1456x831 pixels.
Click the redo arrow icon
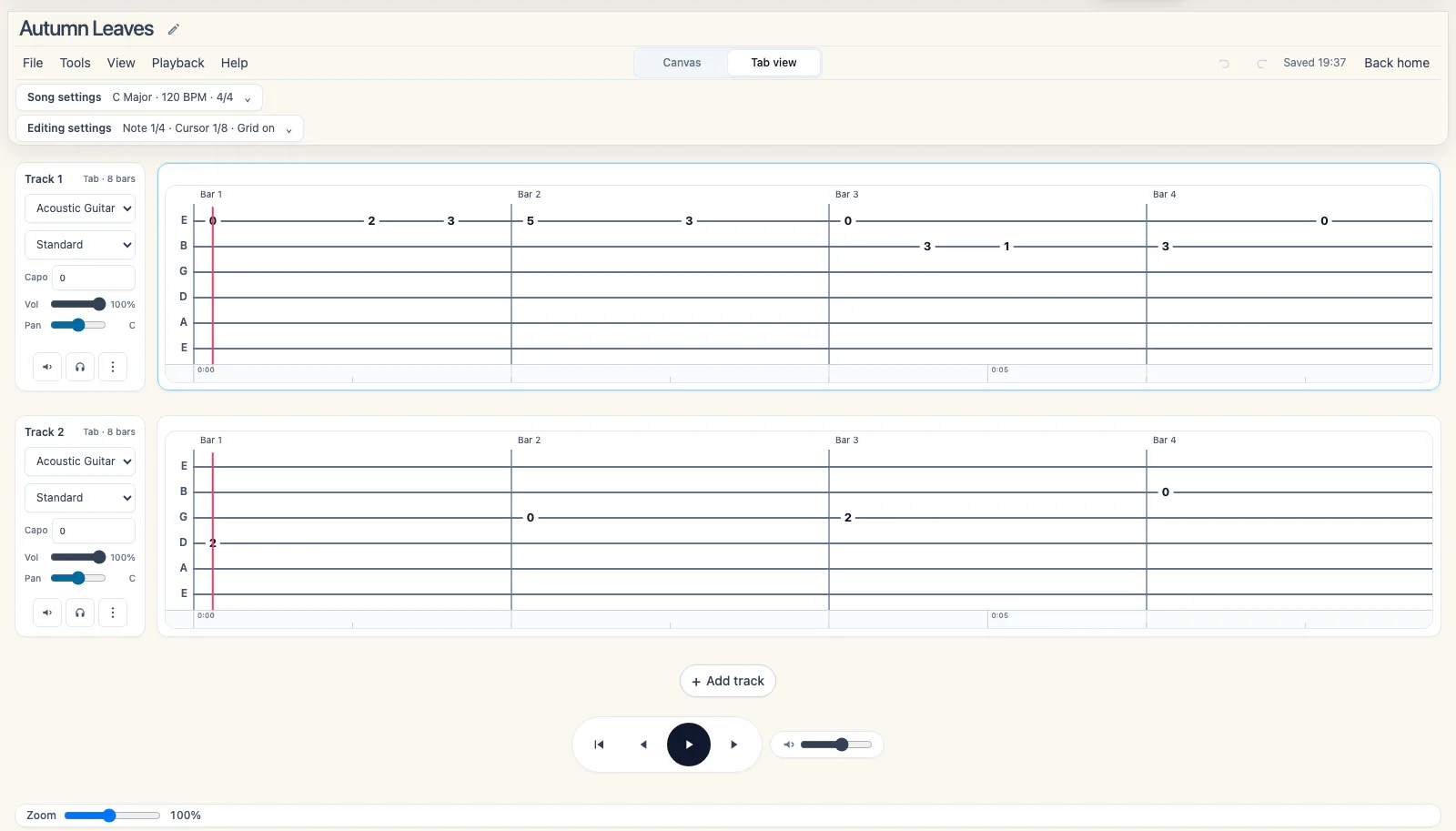[x=1261, y=64]
